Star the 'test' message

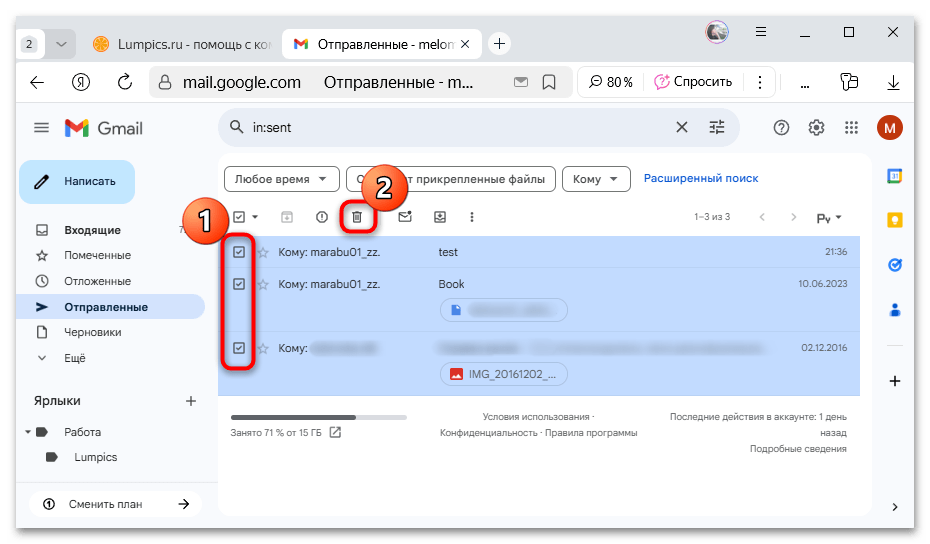(263, 253)
